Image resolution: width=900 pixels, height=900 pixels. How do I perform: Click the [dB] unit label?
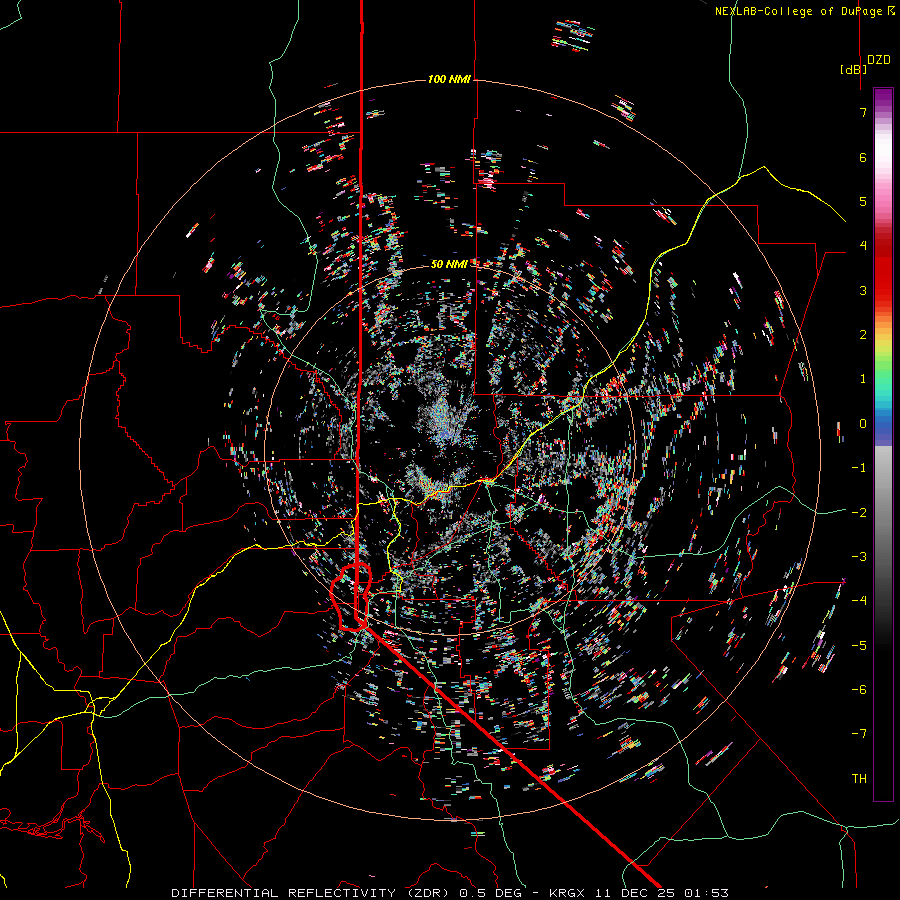click(x=853, y=69)
